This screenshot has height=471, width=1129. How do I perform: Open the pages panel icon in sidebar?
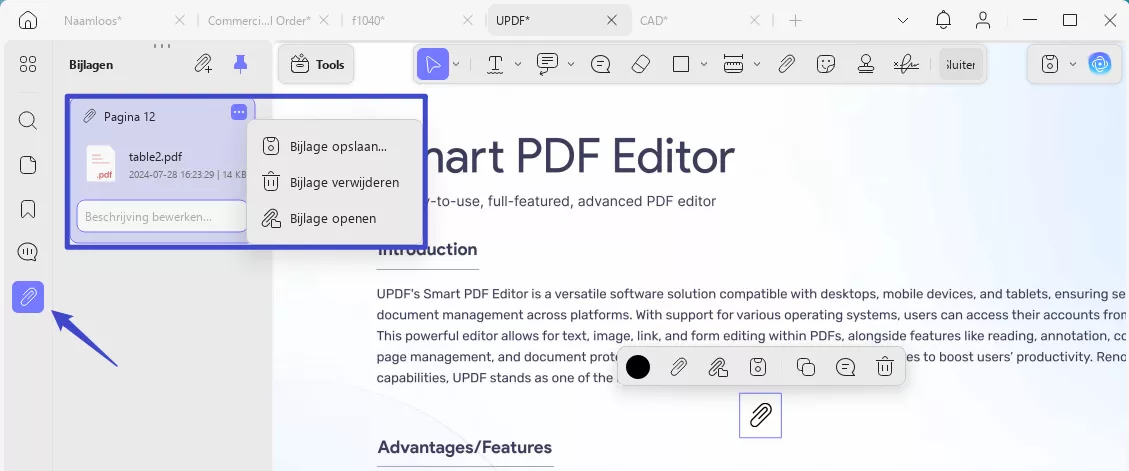point(27,165)
